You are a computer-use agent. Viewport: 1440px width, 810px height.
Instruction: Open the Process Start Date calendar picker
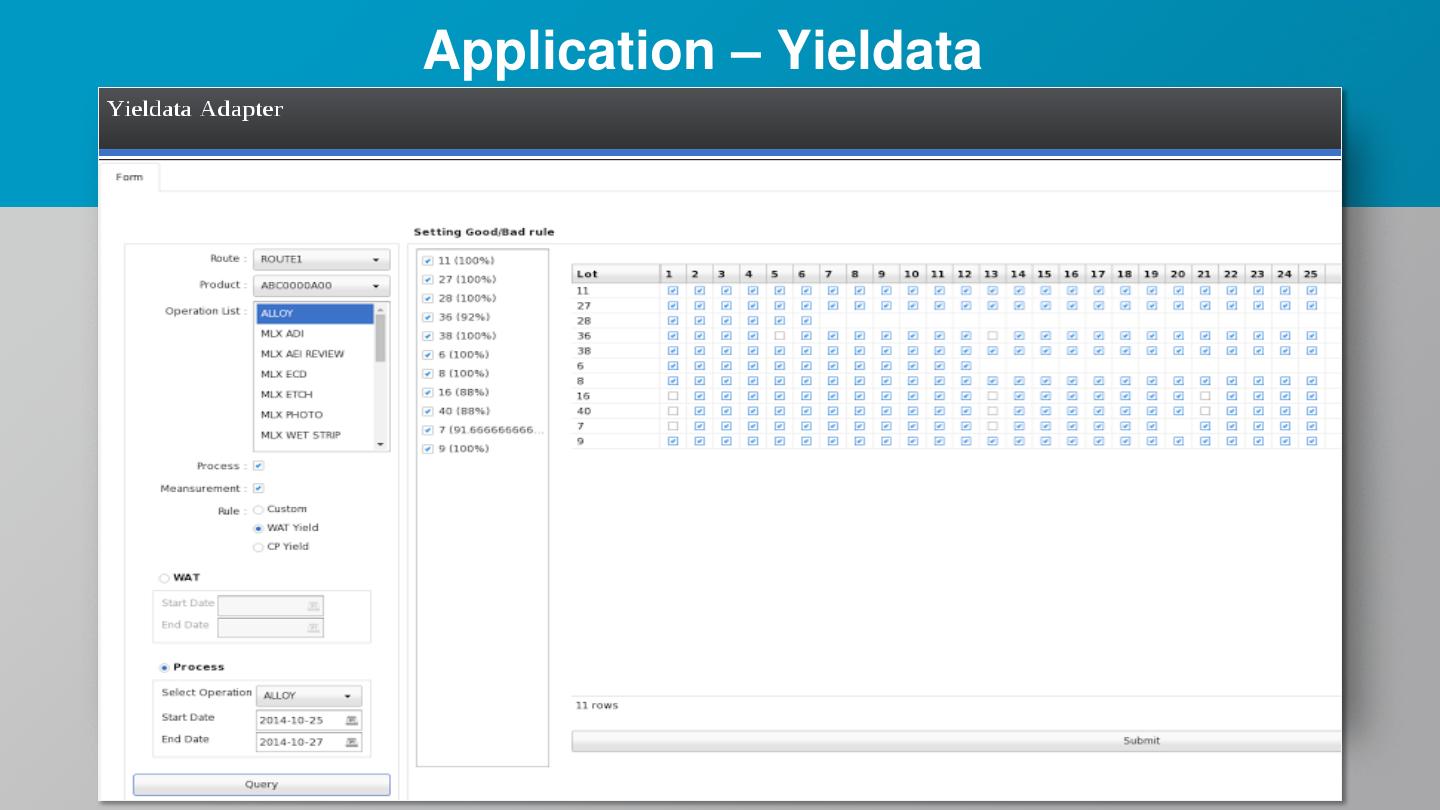(351, 720)
